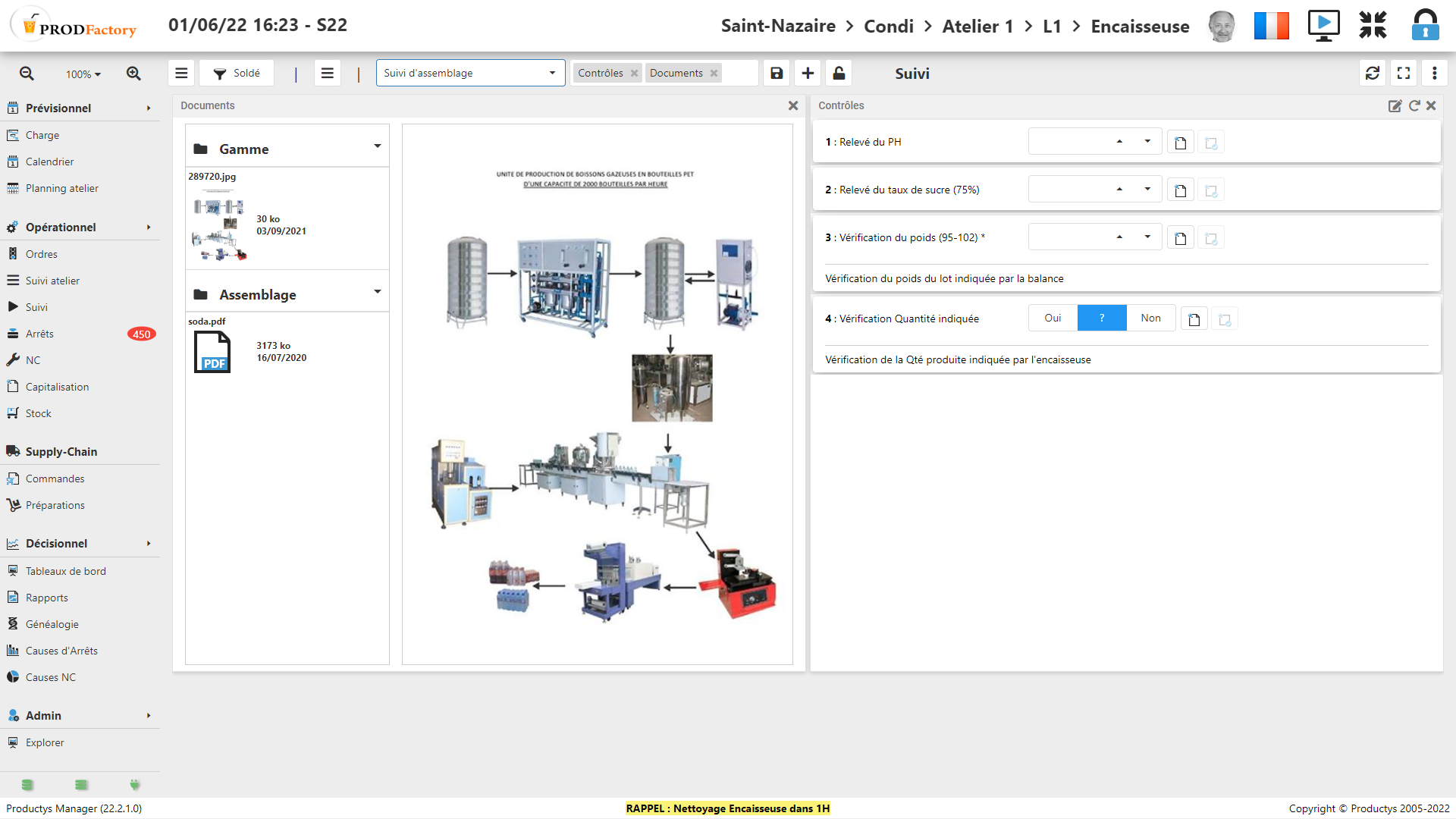Open the 100% zoom level dropdown
Viewport: 1456px width, 819px height.
83,74
